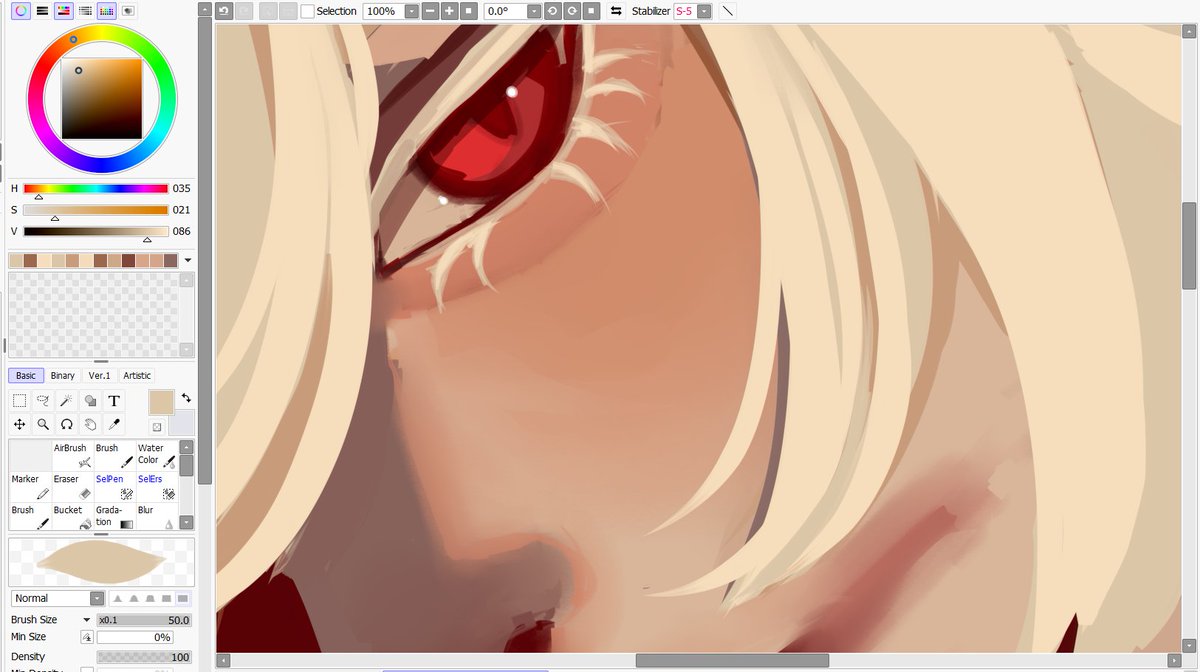Select the Lasso tool
1200x672 pixels.
point(43,400)
